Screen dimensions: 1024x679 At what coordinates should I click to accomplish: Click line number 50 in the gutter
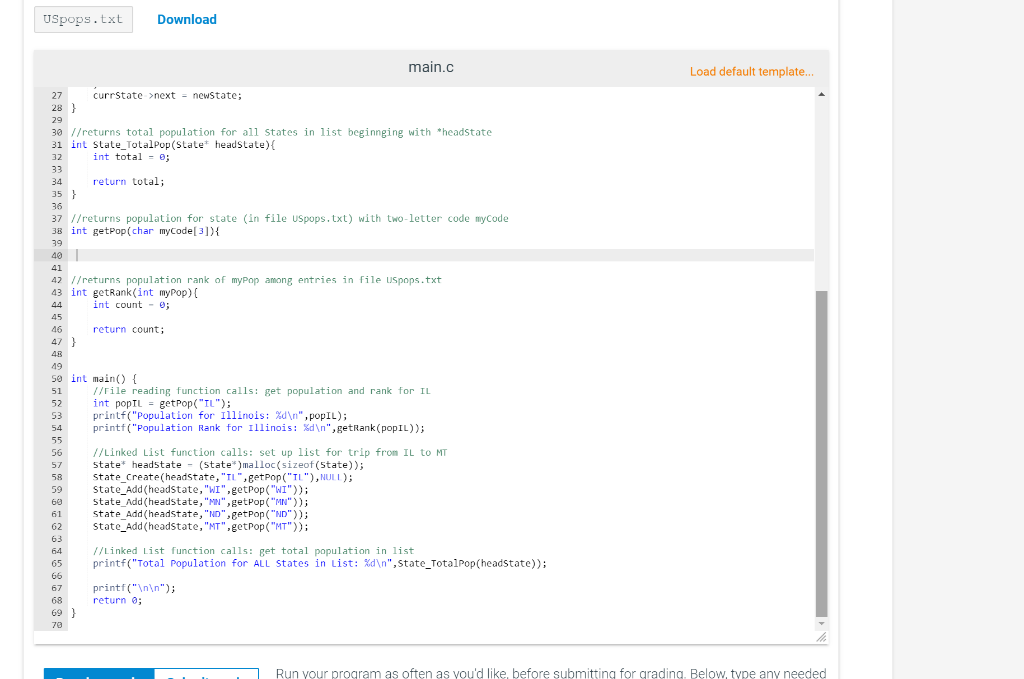coord(56,378)
